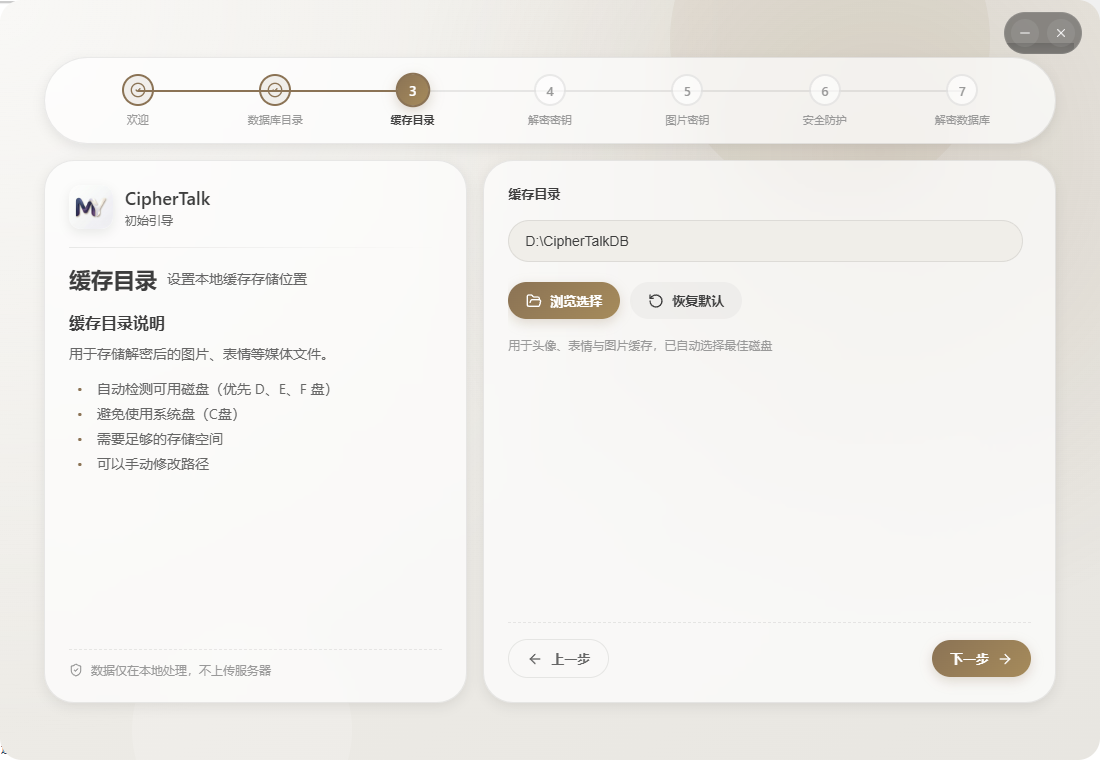Click the D:\CipherTalkDB path input field
The width and height of the screenshot is (1100, 760).
point(766,241)
